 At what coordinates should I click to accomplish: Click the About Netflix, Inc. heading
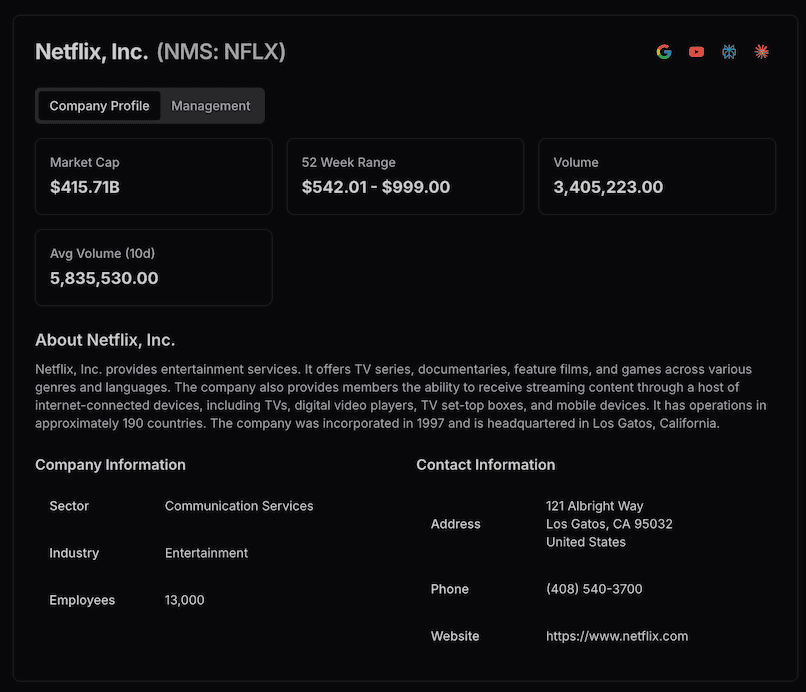(x=105, y=340)
